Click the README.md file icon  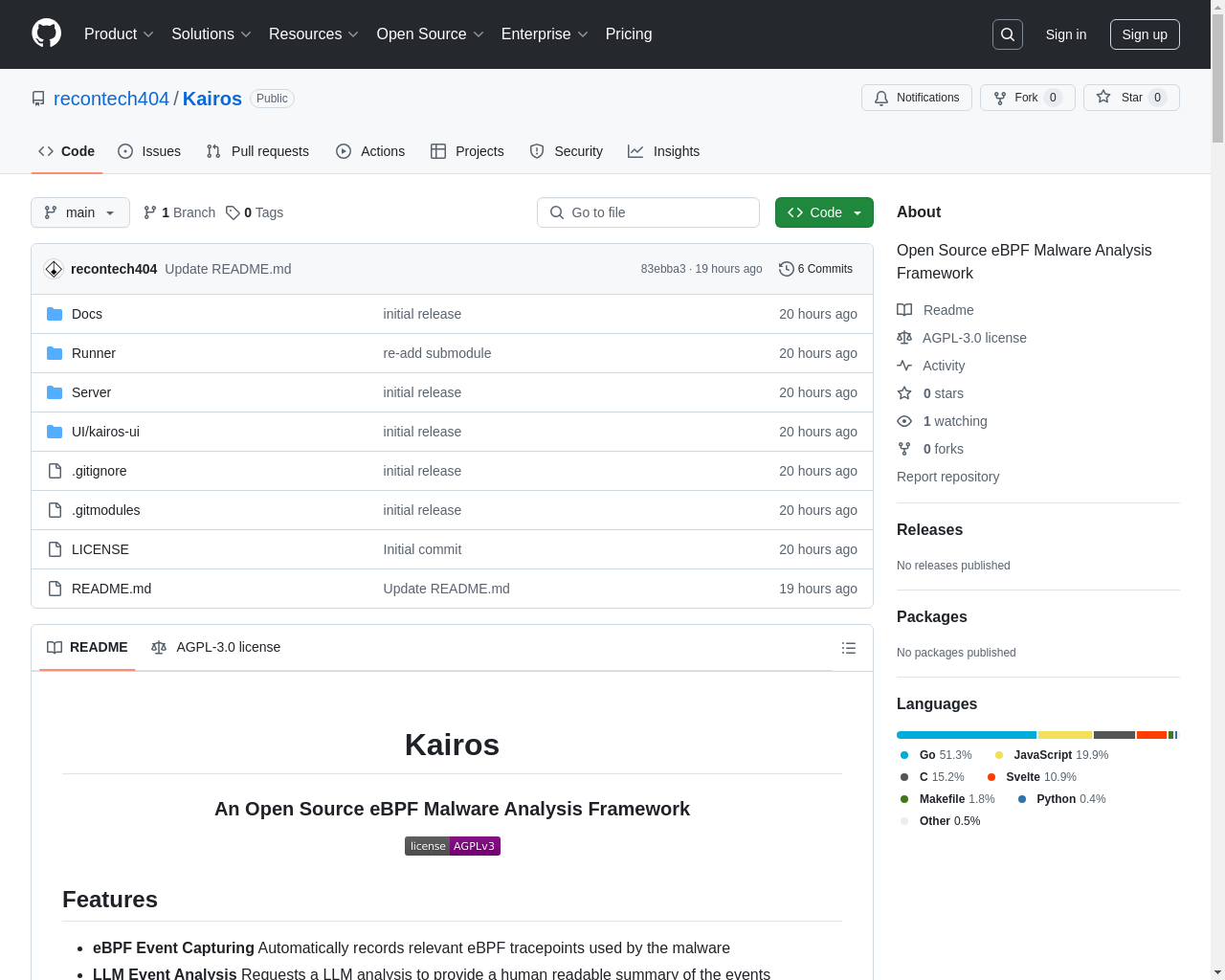click(x=55, y=589)
